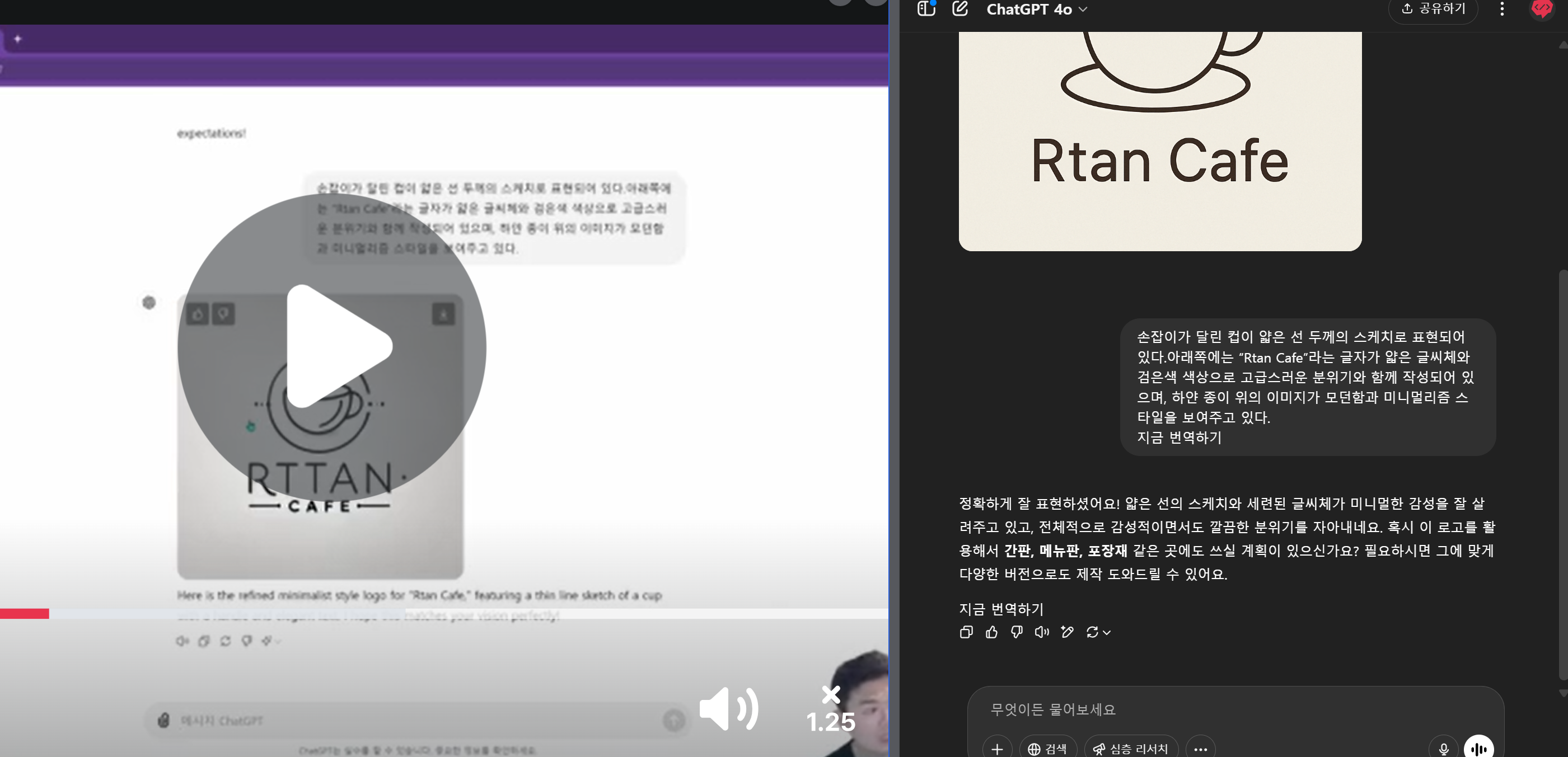This screenshot has height=757, width=1568.
Task: Click the send arrow button inside the video chat
Action: tap(673, 721)
